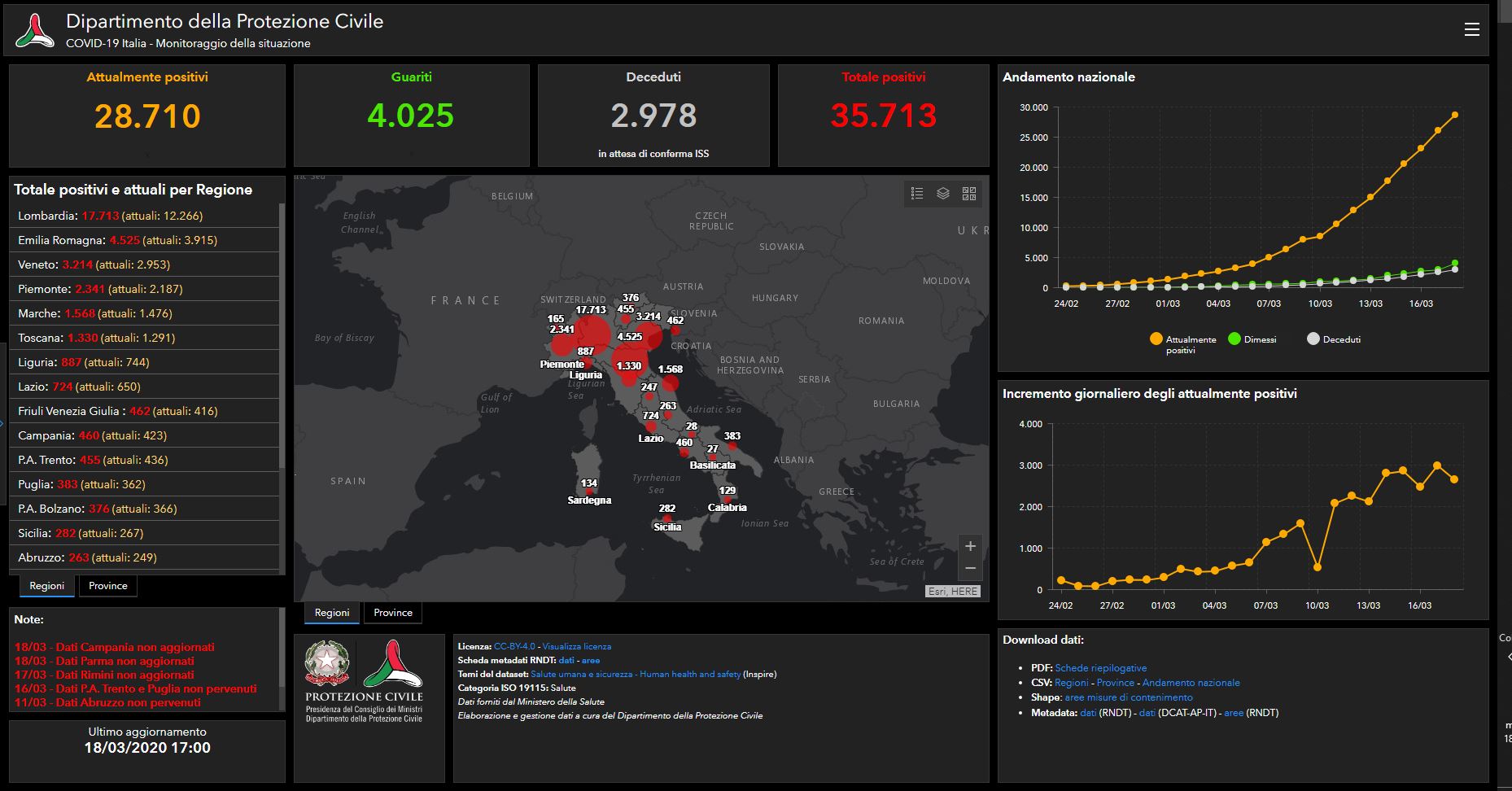The width and height of the screenshot is (1512, 791).
Task: Click the Sicilia 282 map marker
Action: 666,518
